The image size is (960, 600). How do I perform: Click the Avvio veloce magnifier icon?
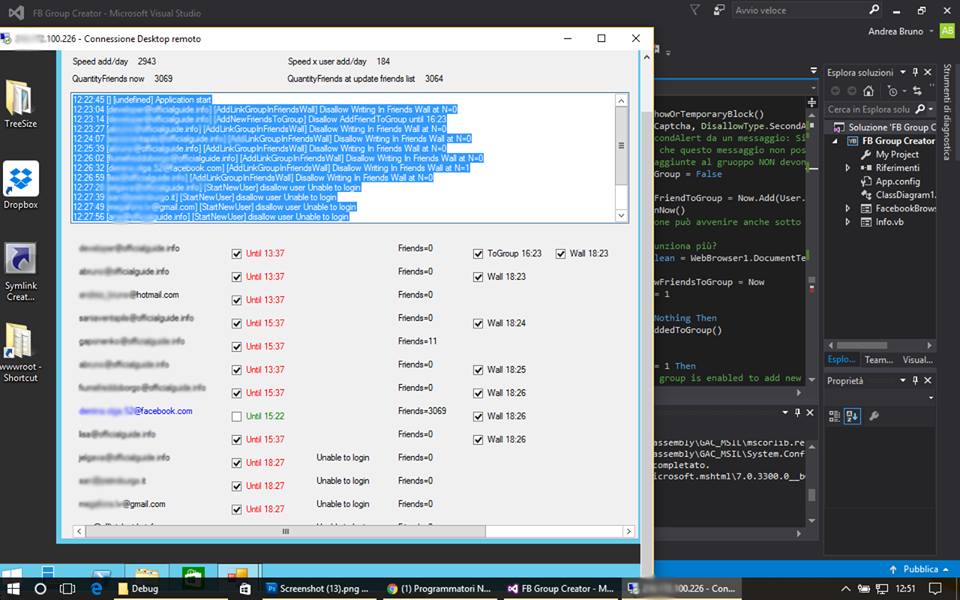click(874, 10)
